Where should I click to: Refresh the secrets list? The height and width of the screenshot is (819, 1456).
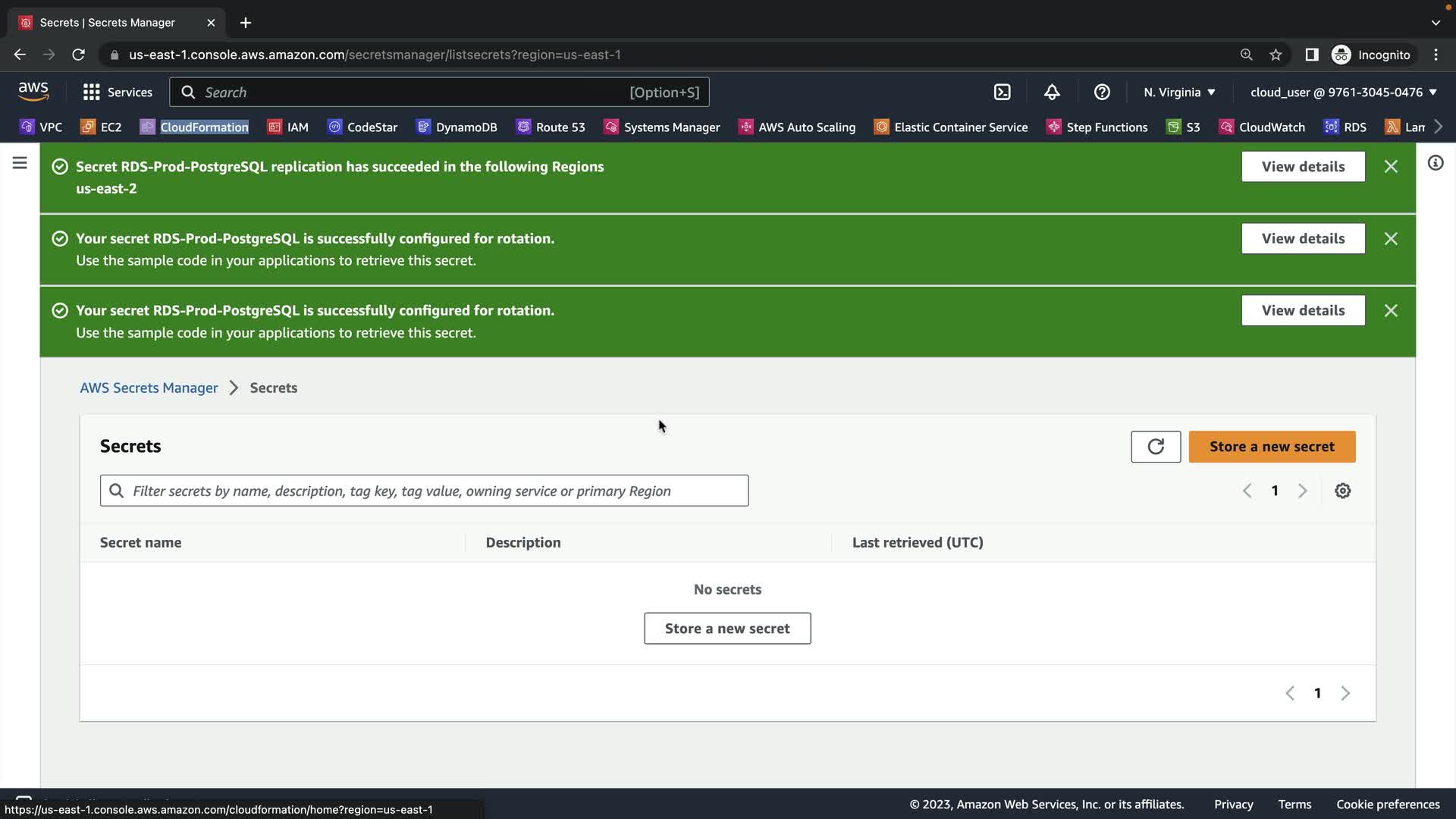tap(1155, 447)
